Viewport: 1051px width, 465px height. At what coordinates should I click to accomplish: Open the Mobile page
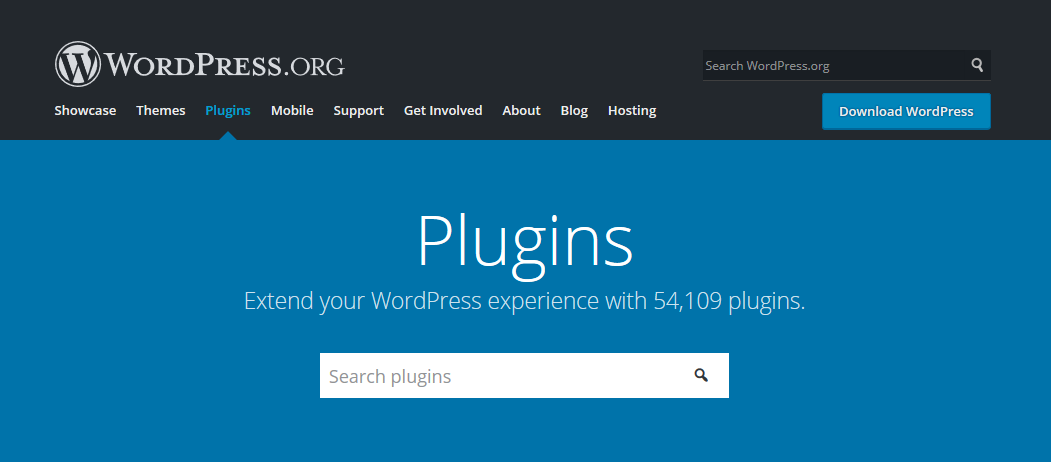(x=292, y=111)
